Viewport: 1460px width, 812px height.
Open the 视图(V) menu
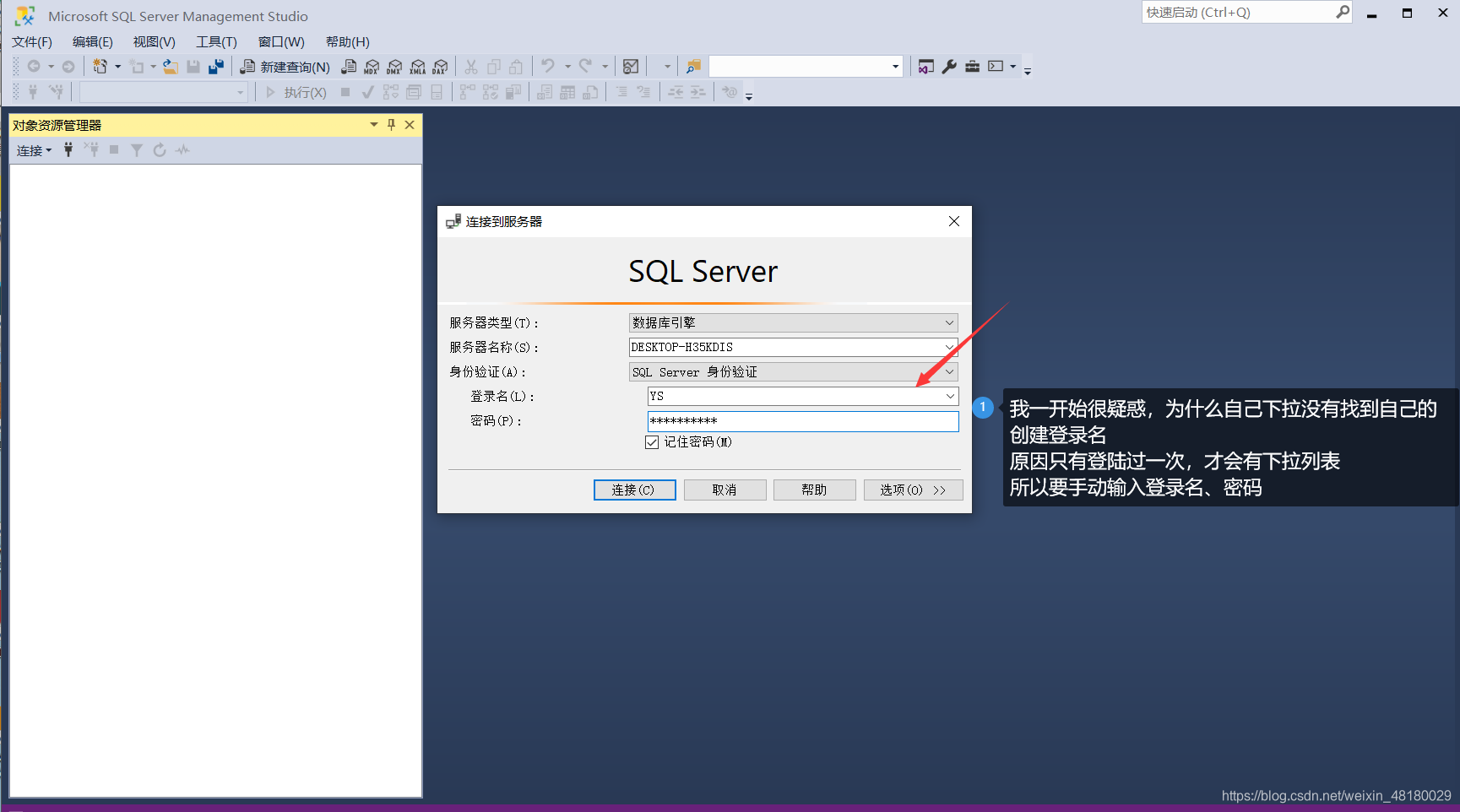tap(155, 42)
